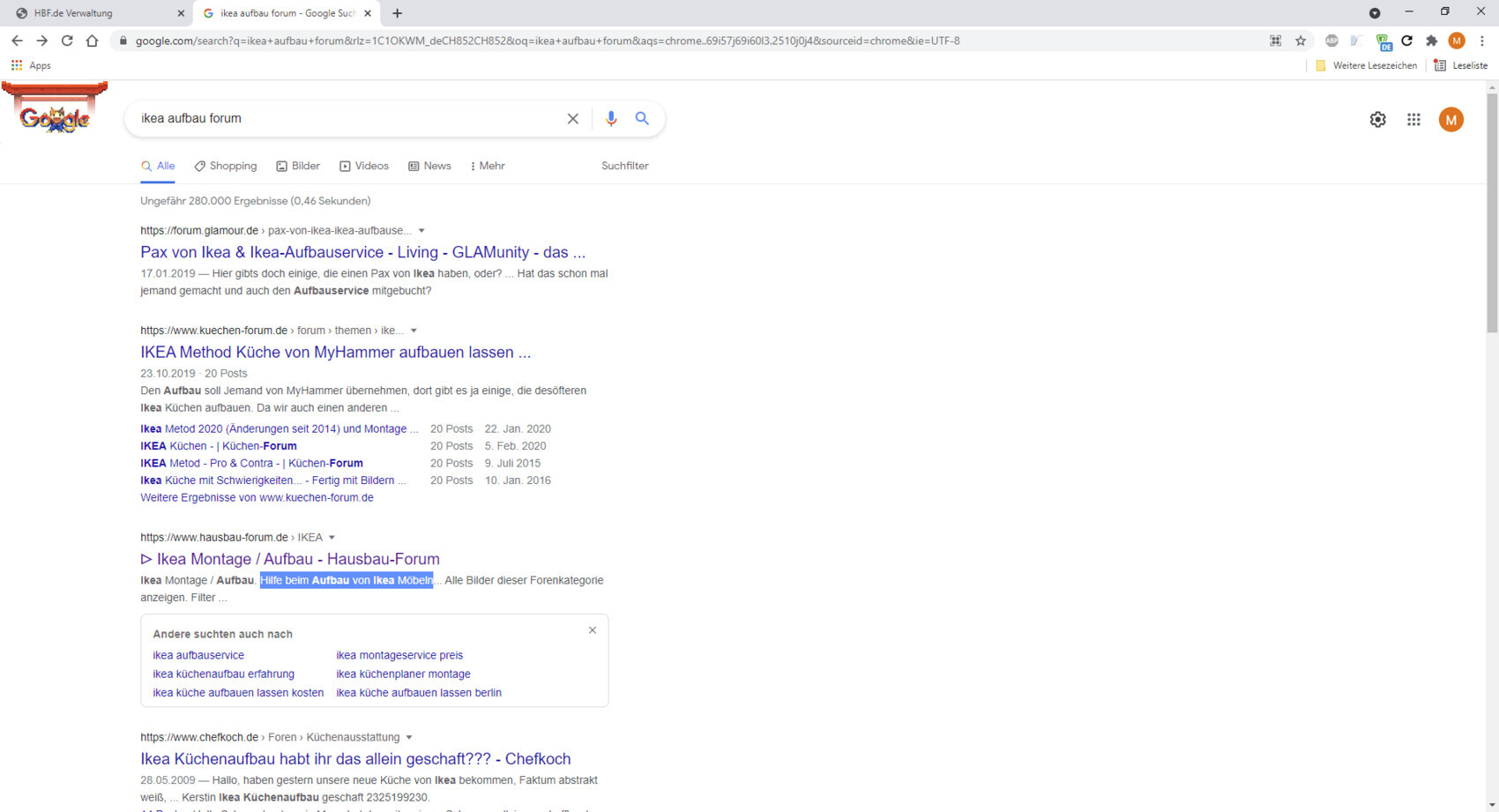The height and width of the screenshot is (812, 1499).
Task: Open Chrome extensions puzzle icon
Action: pyautogui.click(x=1431, y=41)
